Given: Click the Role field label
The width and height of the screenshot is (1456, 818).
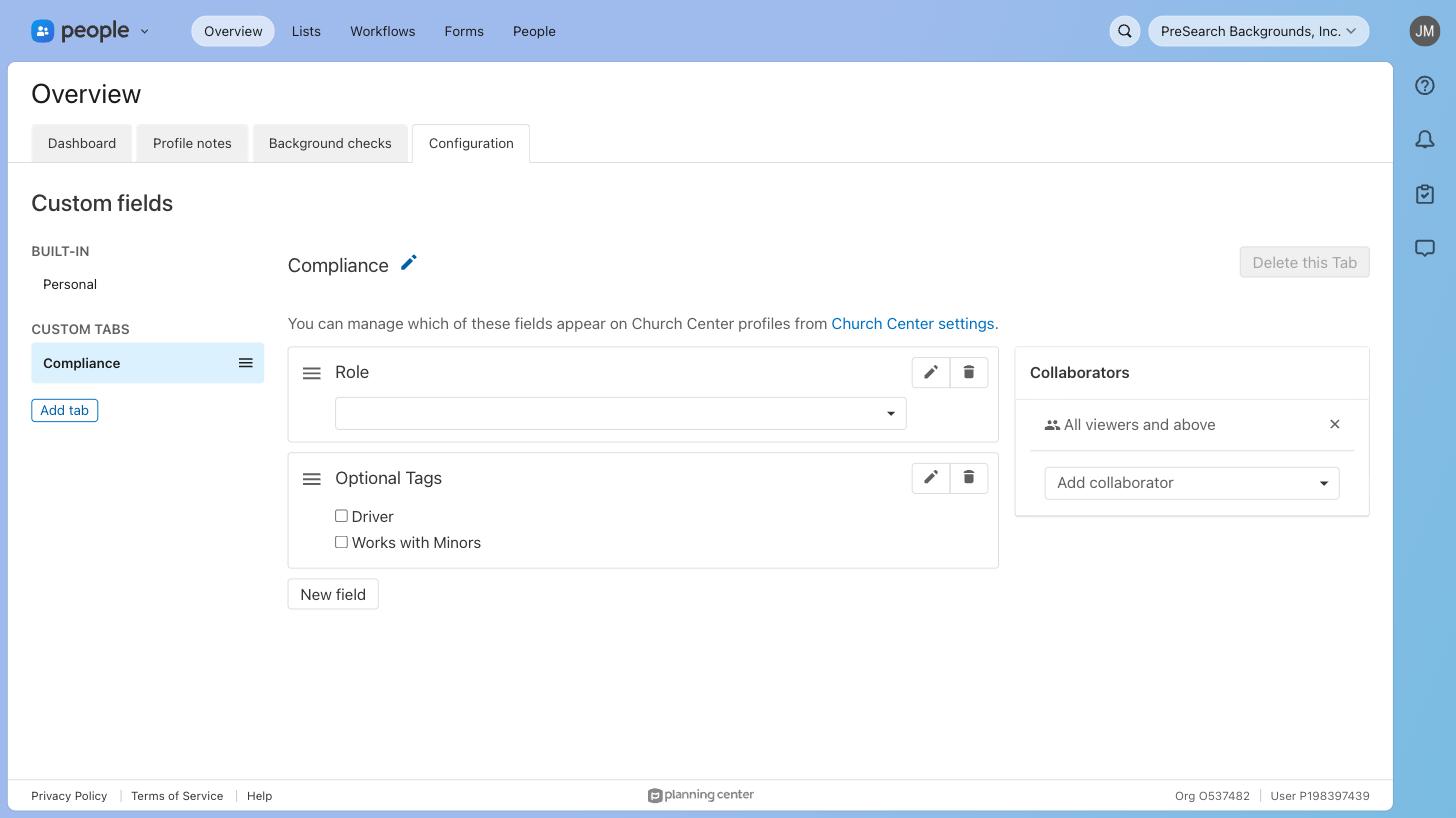Looking at the screenshot, I should [x=352, y=372].
